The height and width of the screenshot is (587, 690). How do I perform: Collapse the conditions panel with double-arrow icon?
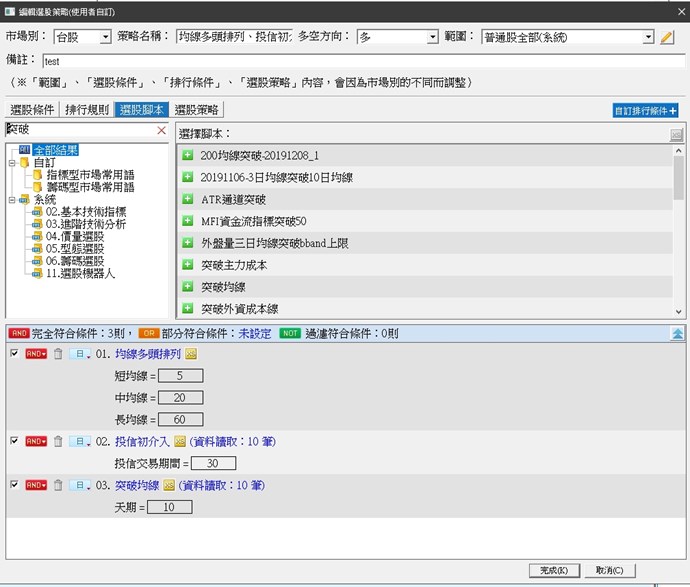pos(677,333)
